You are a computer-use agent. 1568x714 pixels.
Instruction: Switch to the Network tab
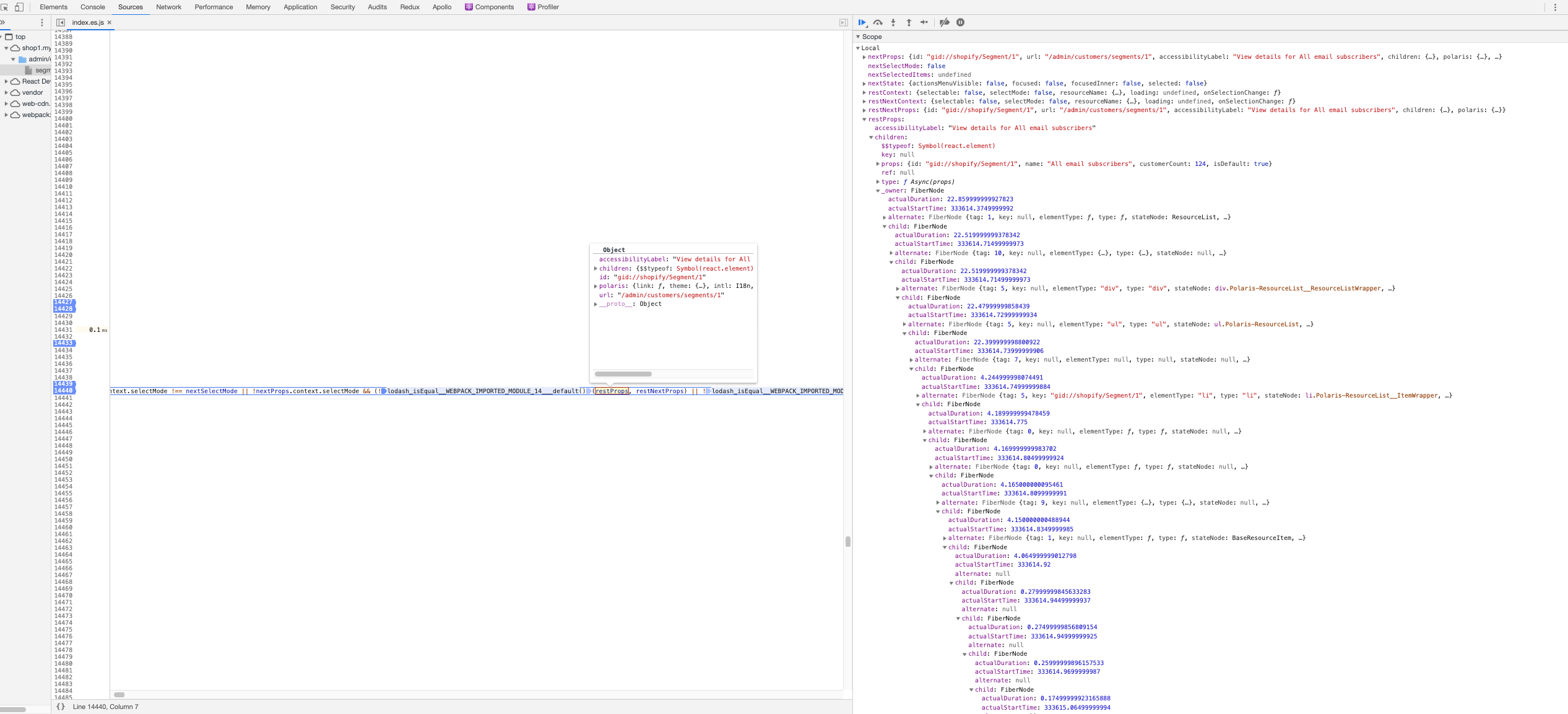pos(168,7)
